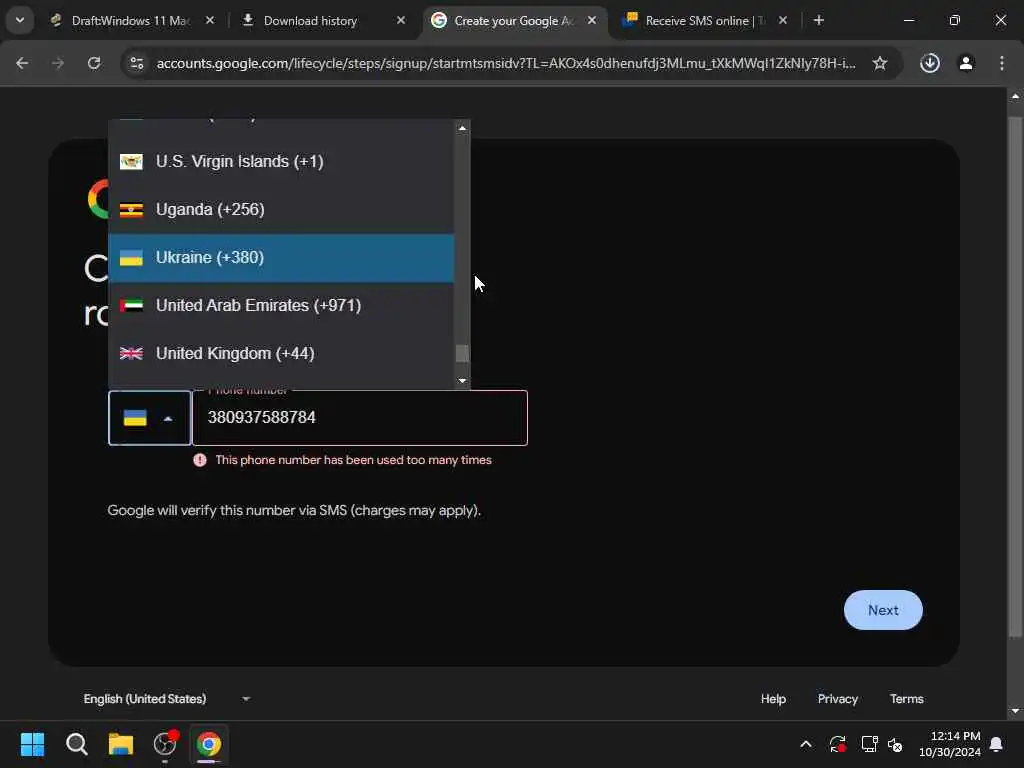Click the page vertical scrollbar
The height and width of the screenshot is (768, 1024).
[1015, 376]
